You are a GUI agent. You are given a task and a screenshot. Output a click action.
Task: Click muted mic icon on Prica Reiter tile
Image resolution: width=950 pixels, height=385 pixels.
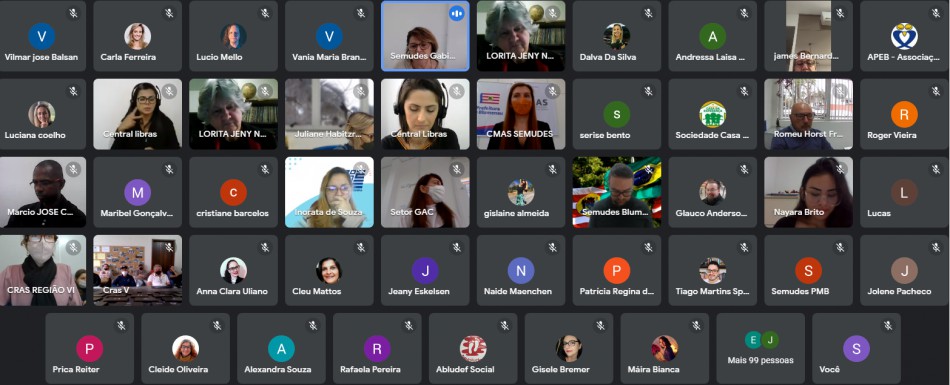[121, 326]
